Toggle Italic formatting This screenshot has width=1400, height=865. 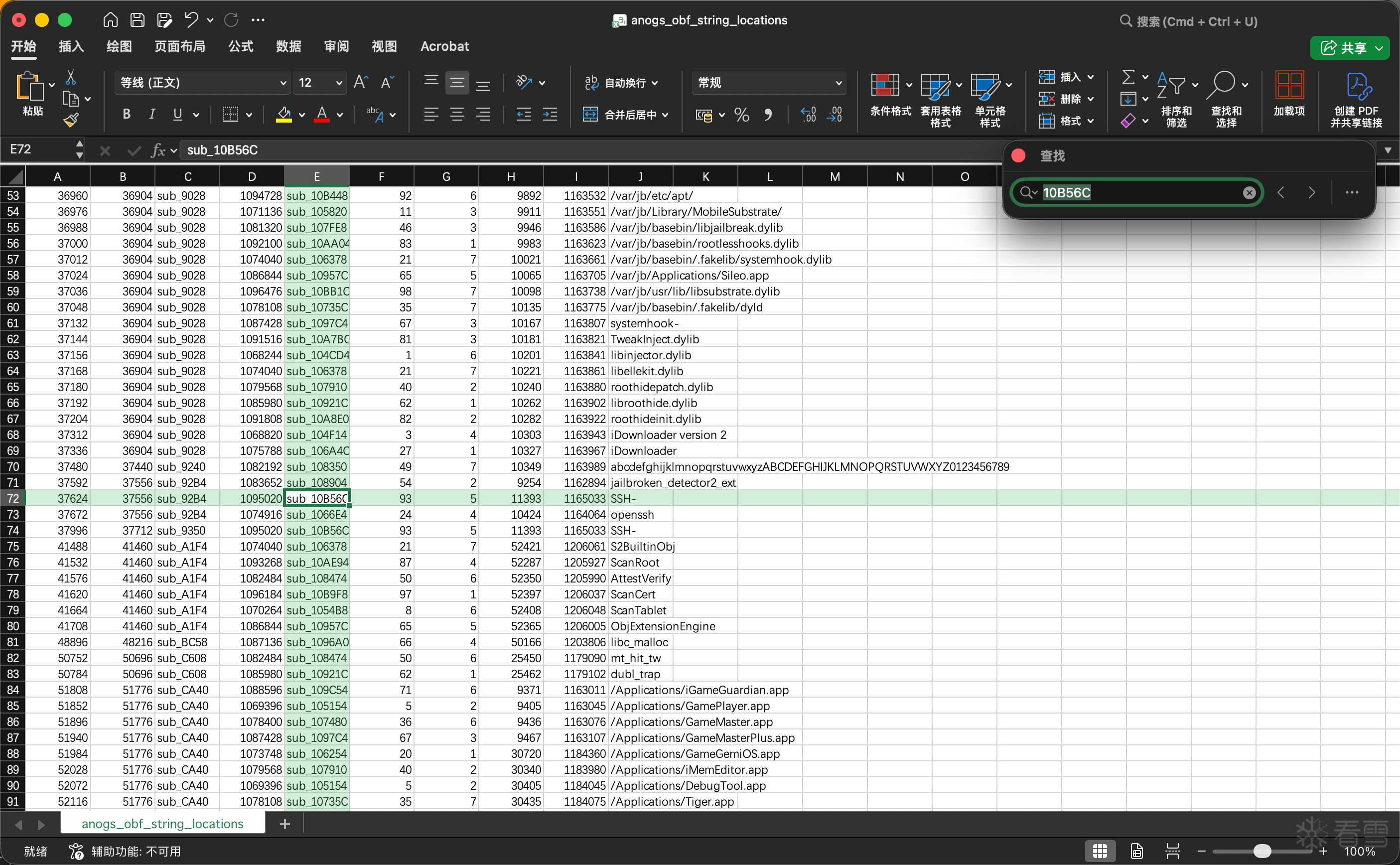point(152,115)
